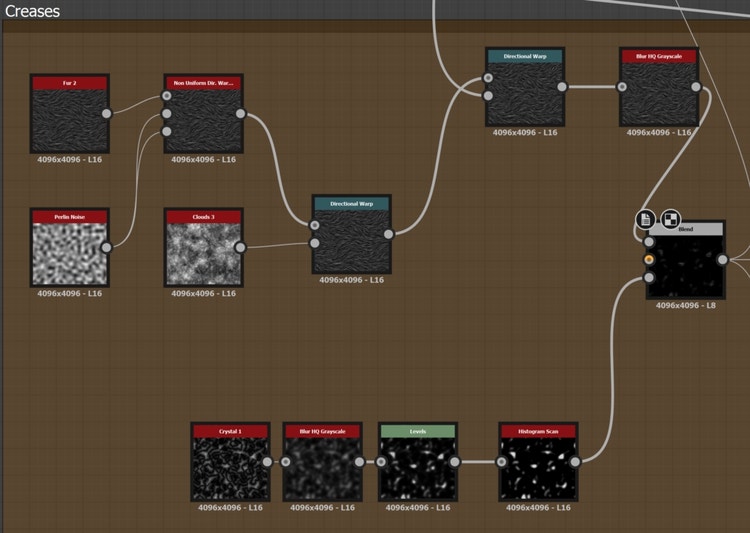Click the 4096x4096 - L16 label under Histogram Scan
750x533 pixels.
coord(539,508)
